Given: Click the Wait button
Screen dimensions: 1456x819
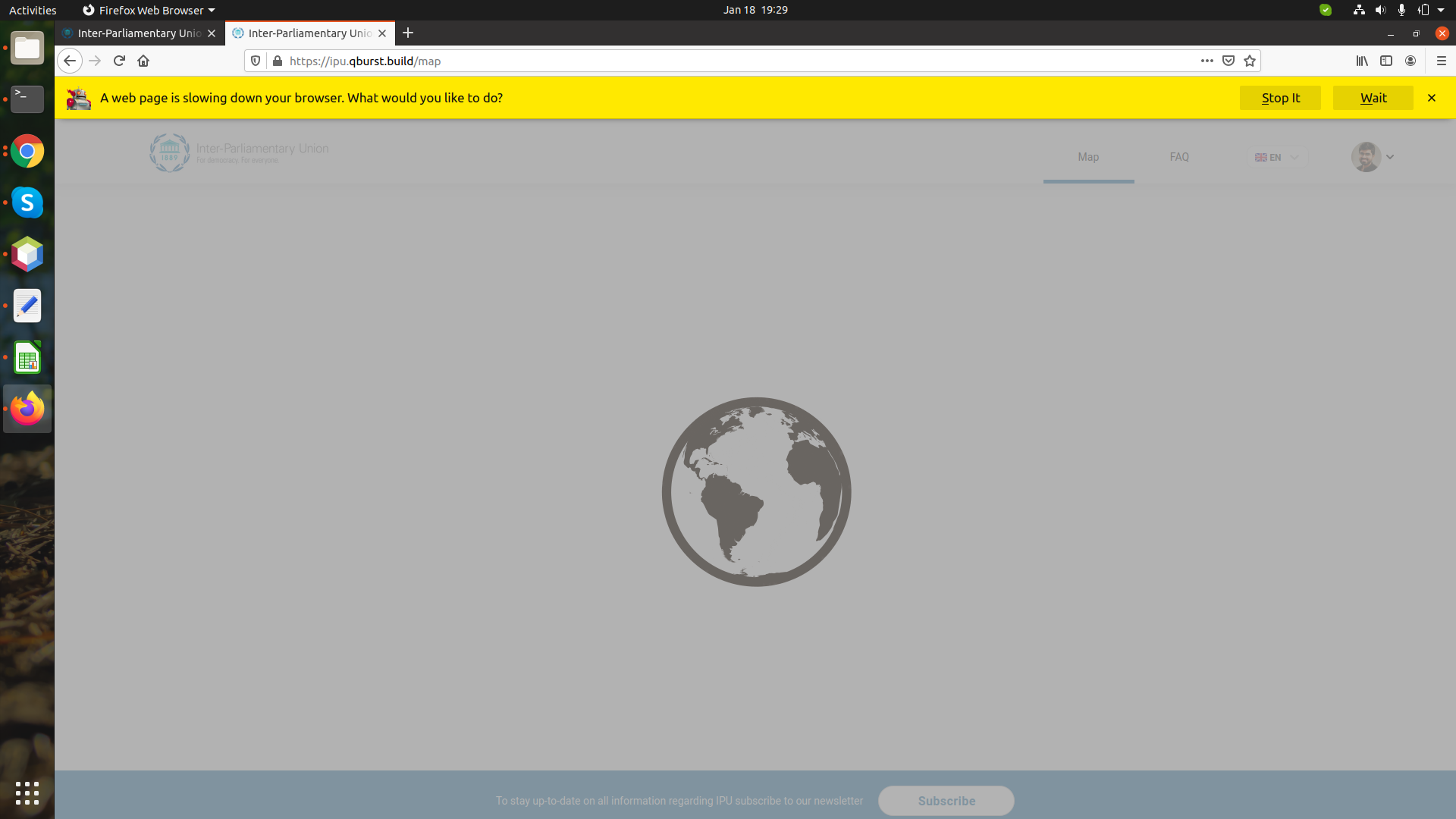Looking at the screenshot, I should pyautogui.click(x=1373, y=98).
